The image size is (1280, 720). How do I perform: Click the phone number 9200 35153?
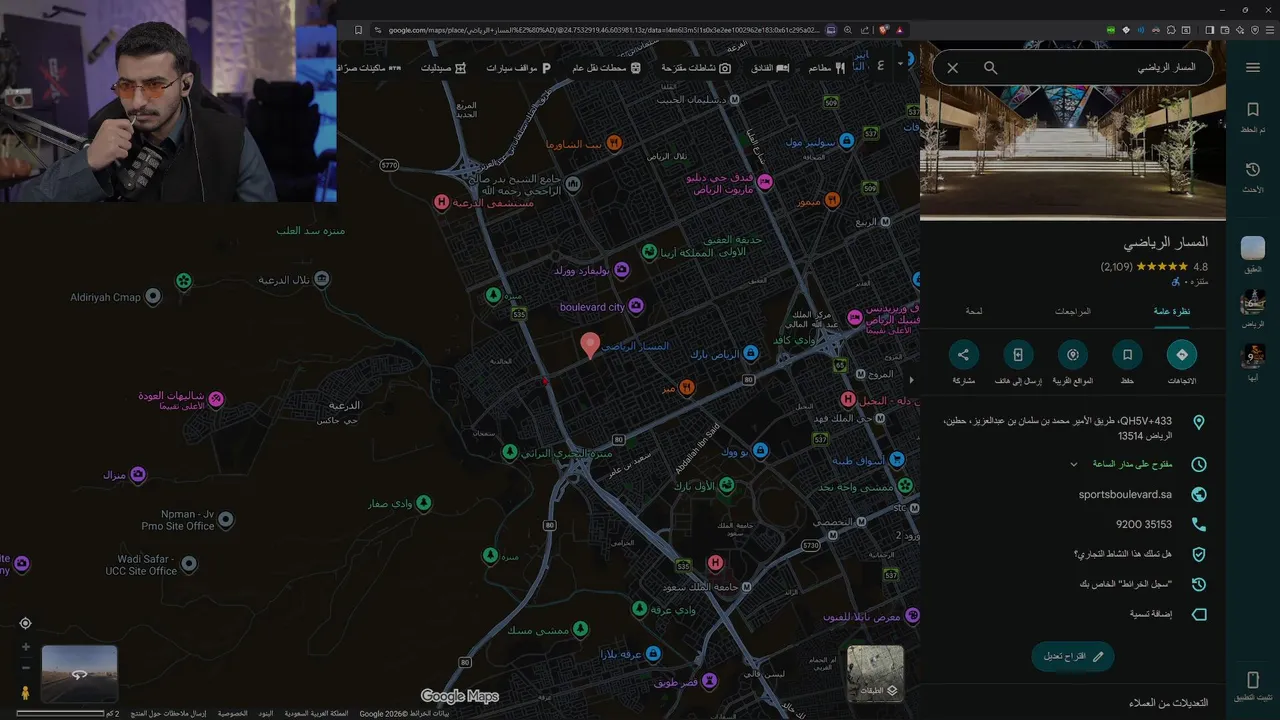click(1144, 524)
